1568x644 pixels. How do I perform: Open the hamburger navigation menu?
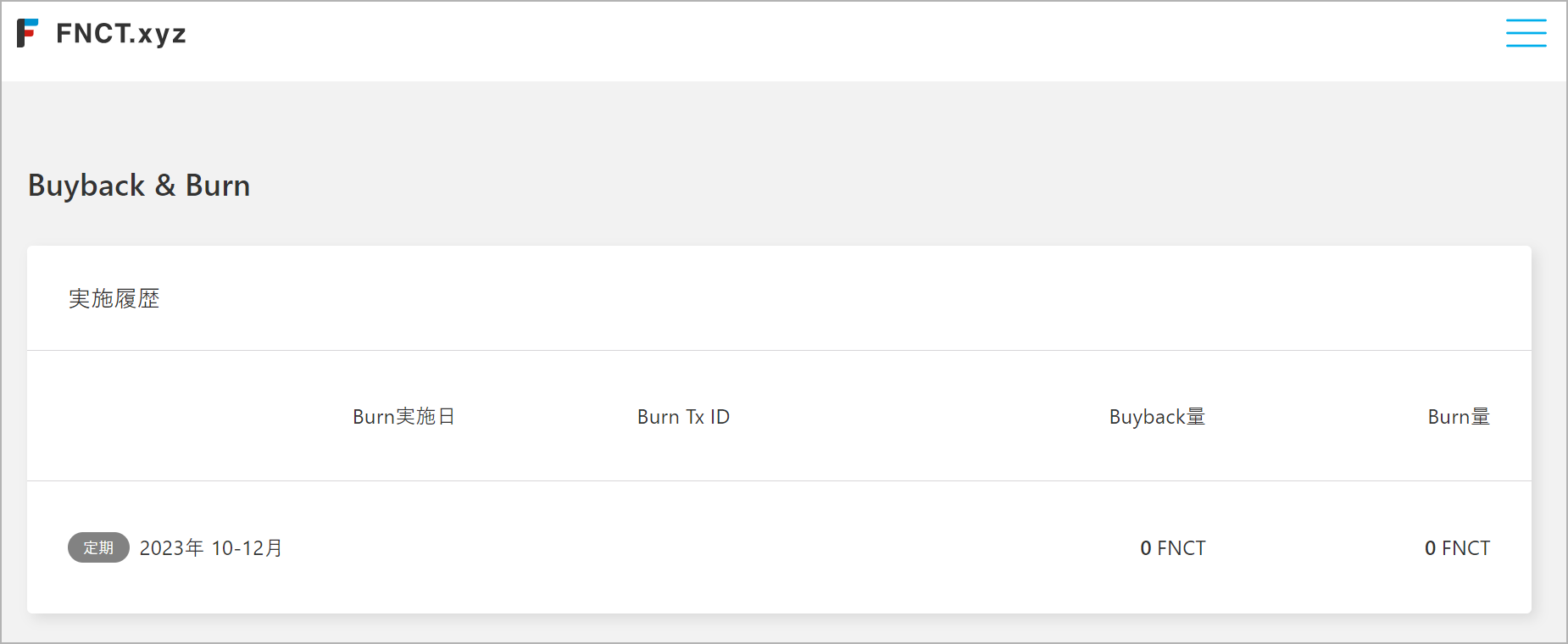click(1526, 33)
